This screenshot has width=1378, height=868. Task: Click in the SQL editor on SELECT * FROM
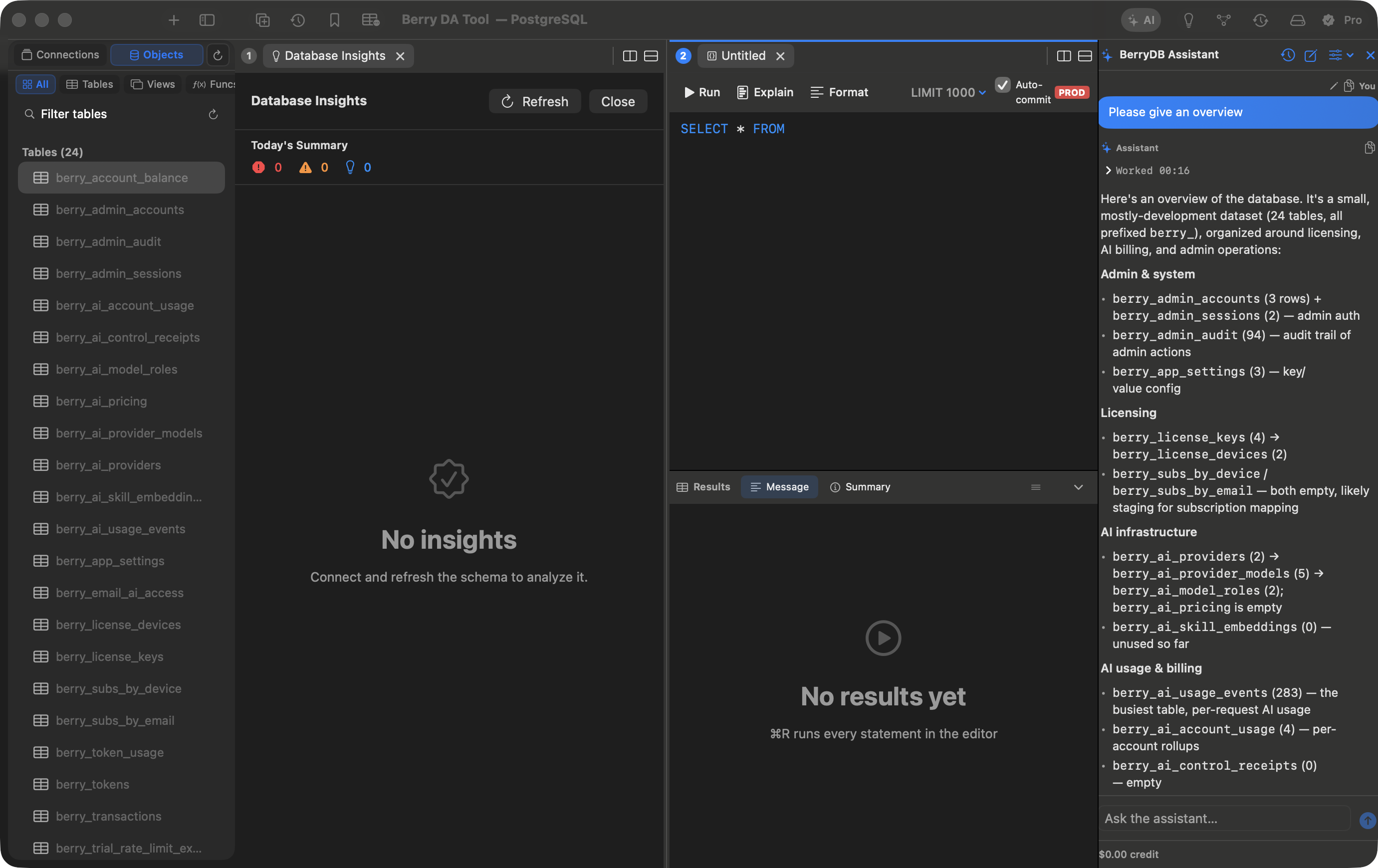click(x=732, y=129)
